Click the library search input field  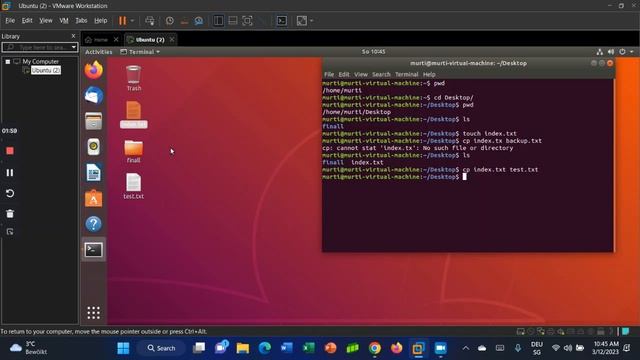pyautogui.click(x=36, y=47)
